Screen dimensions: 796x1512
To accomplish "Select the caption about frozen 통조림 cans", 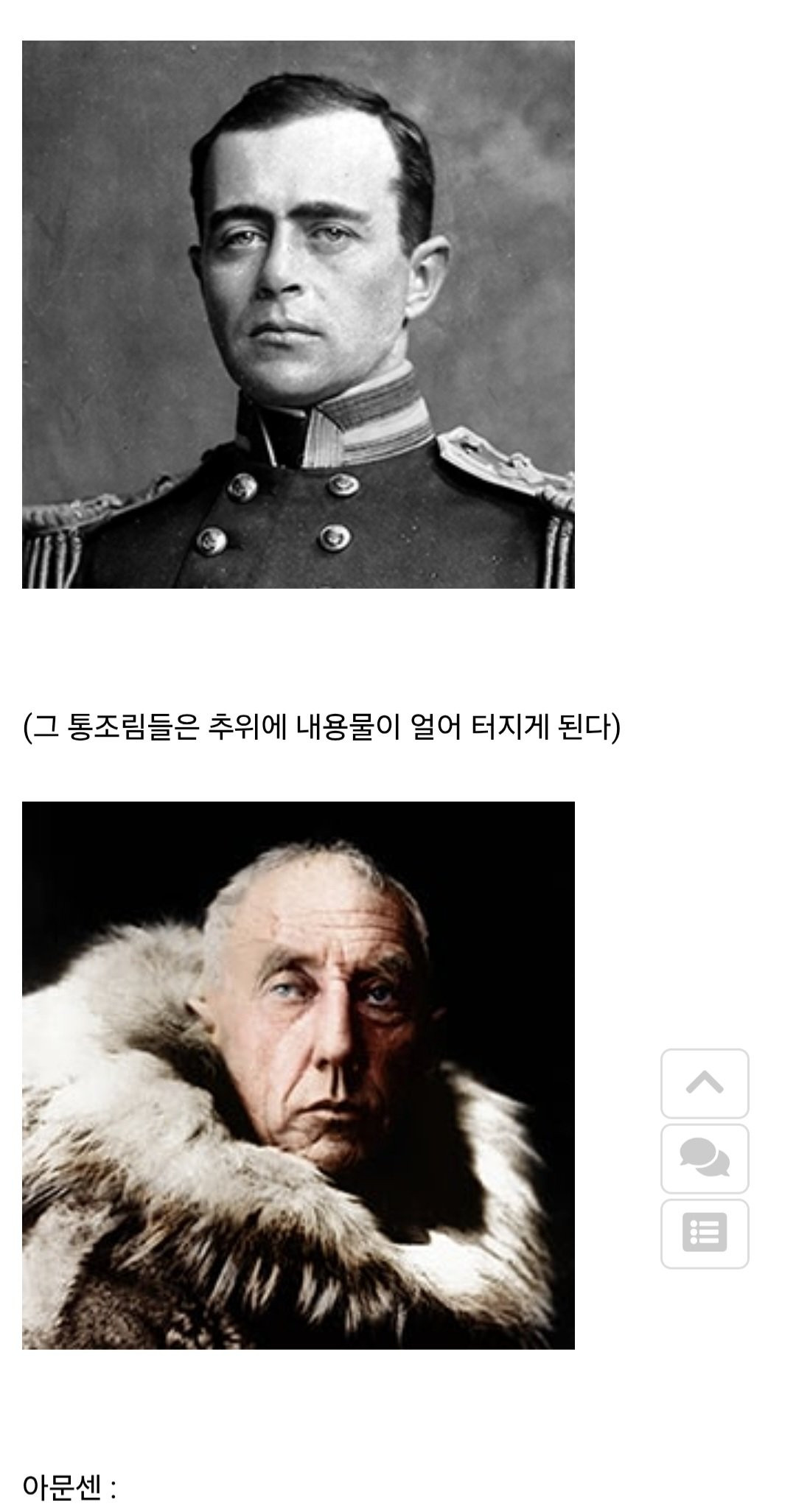I will [322, 727].
